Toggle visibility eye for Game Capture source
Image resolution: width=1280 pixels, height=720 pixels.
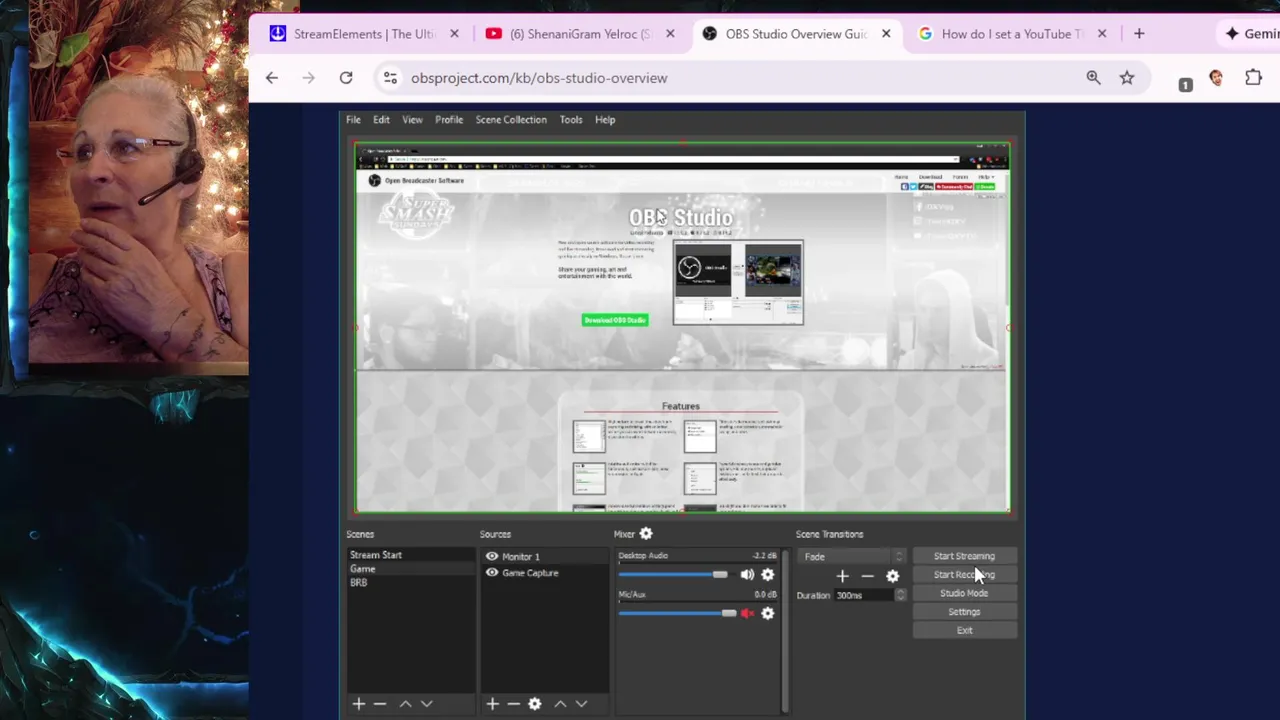tap(492, 573)
